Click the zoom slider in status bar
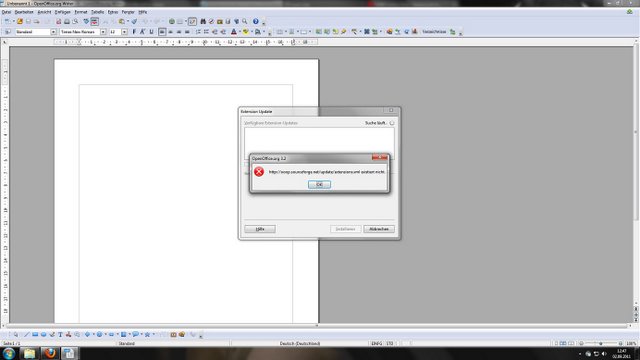Image resolution: width=640 pixels, height=360 pixels. (601, 343)
